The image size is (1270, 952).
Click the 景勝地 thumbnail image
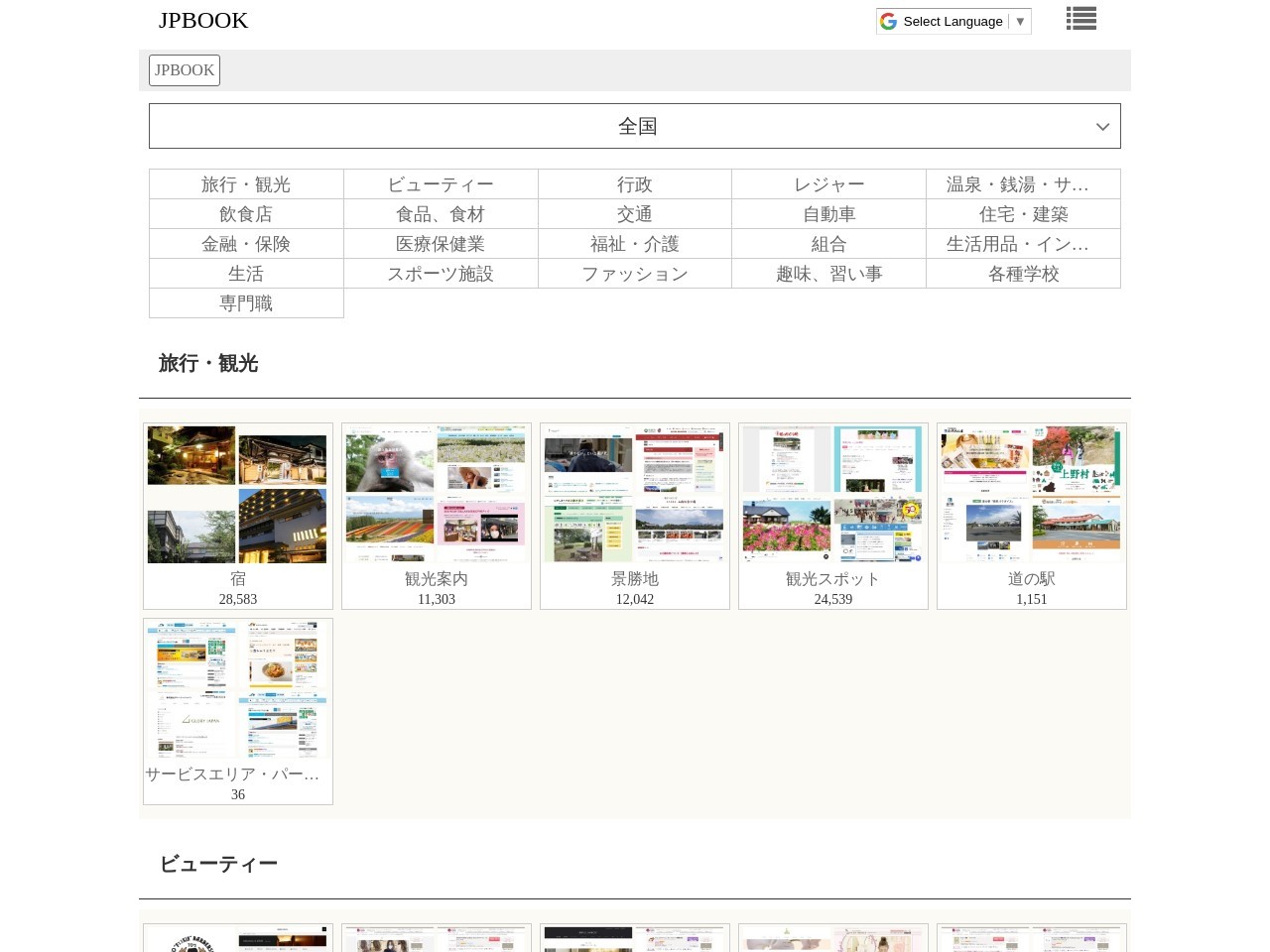[x=635, y=495]
